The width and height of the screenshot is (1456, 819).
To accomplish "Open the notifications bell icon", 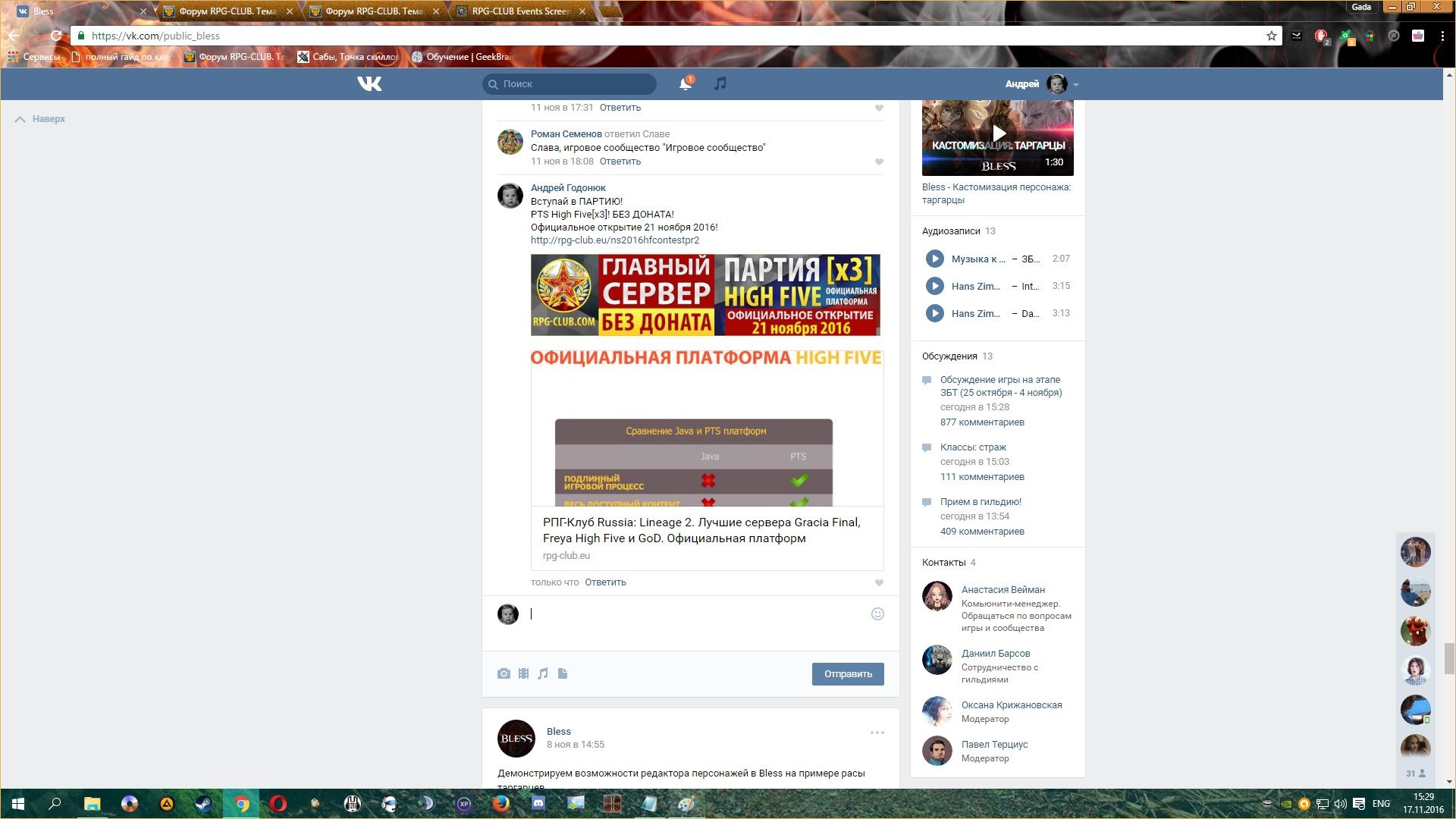I will [x=685, y=83].
